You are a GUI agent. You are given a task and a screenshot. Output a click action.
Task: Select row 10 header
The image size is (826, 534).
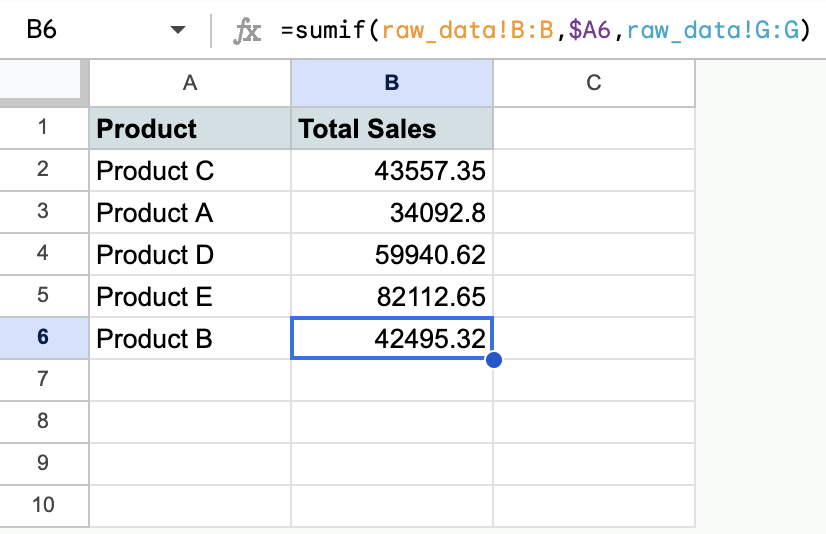tap(43, 505)
